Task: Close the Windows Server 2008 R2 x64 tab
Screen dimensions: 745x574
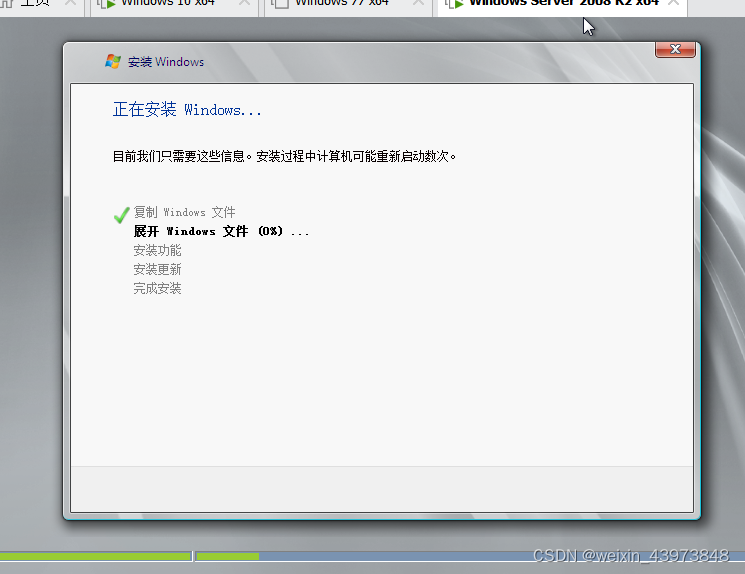Action: click(673, 3)
